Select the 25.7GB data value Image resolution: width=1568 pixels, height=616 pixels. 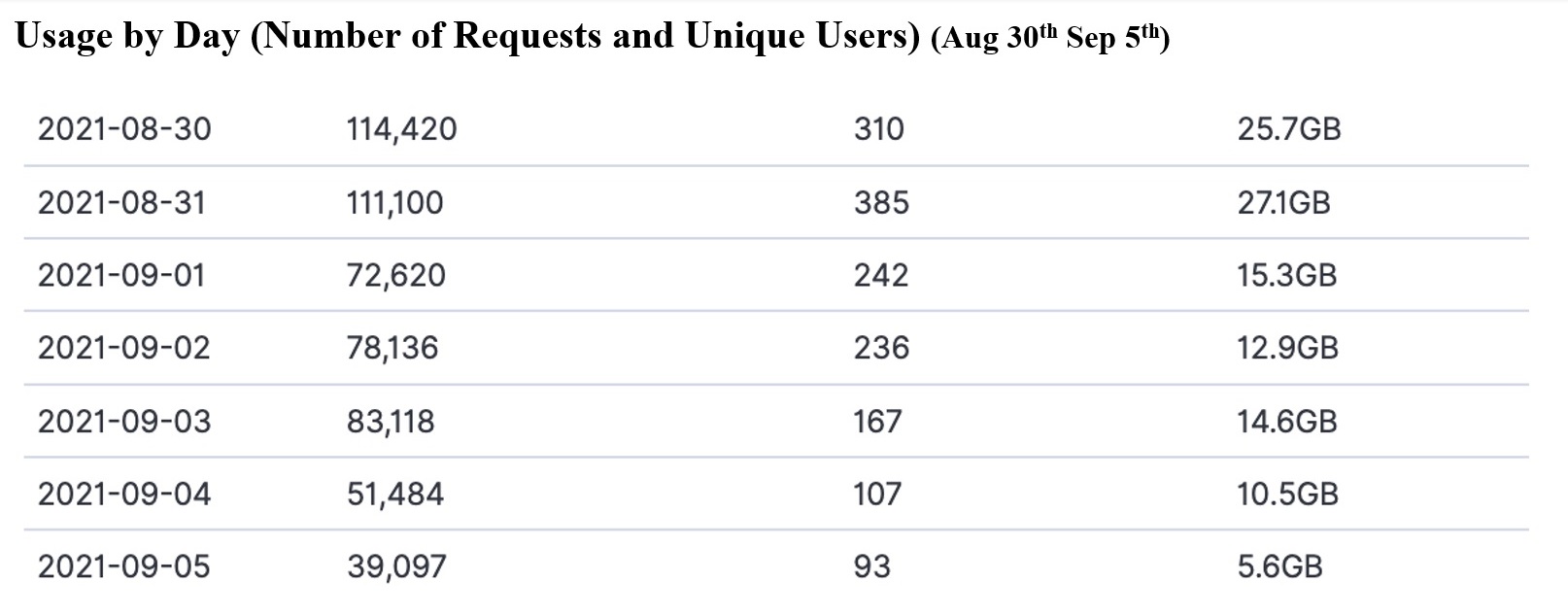click(x=1289, y=129)
